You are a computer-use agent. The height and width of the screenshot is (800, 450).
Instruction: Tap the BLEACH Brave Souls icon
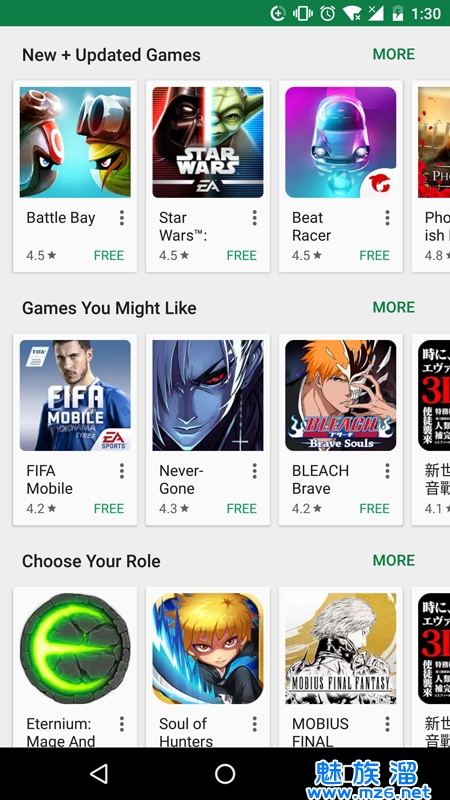[340, 395]
